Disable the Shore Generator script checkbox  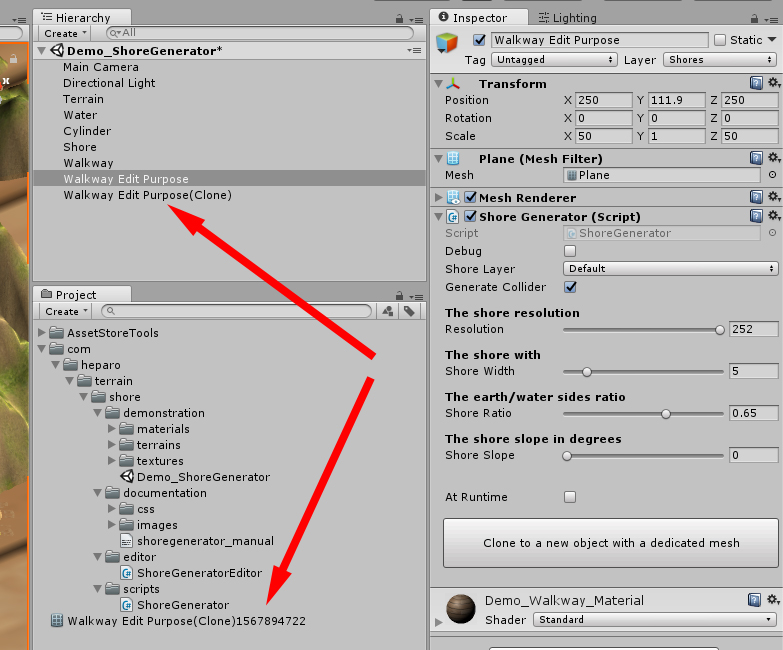pyautogui.click(x=470, y=216)
